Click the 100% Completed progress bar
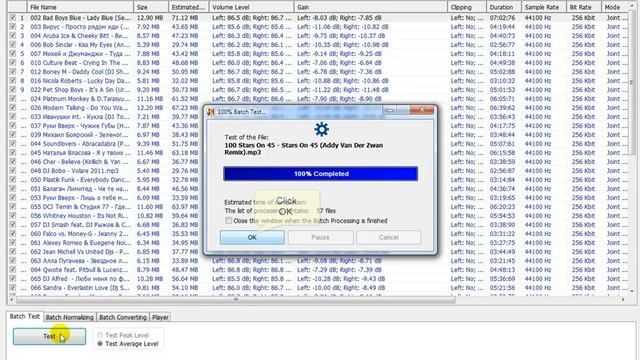 320,173
